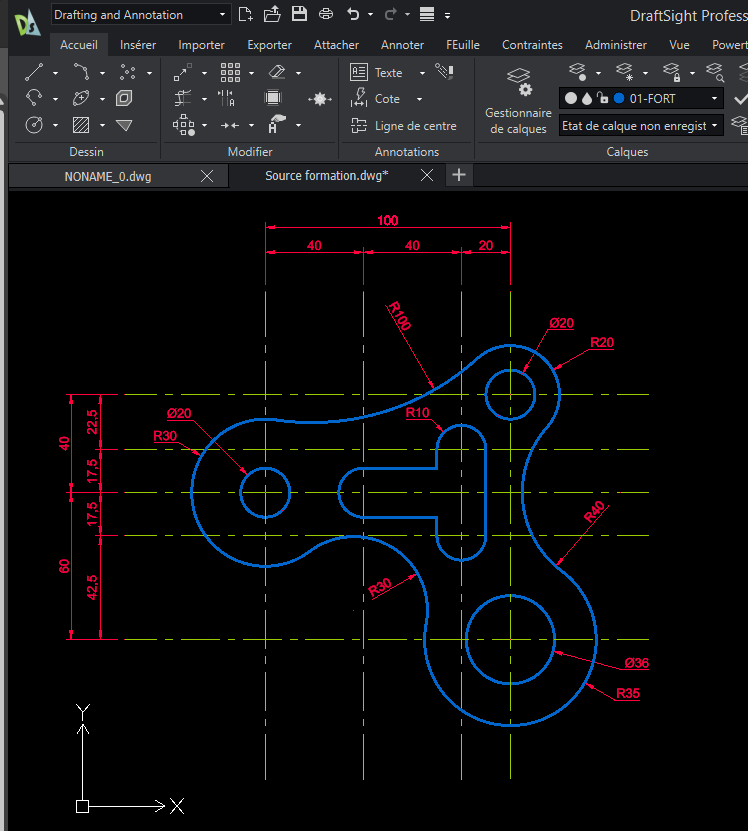Select the Move/Copy entity tool
748x831 pixels.
(183, 72)
